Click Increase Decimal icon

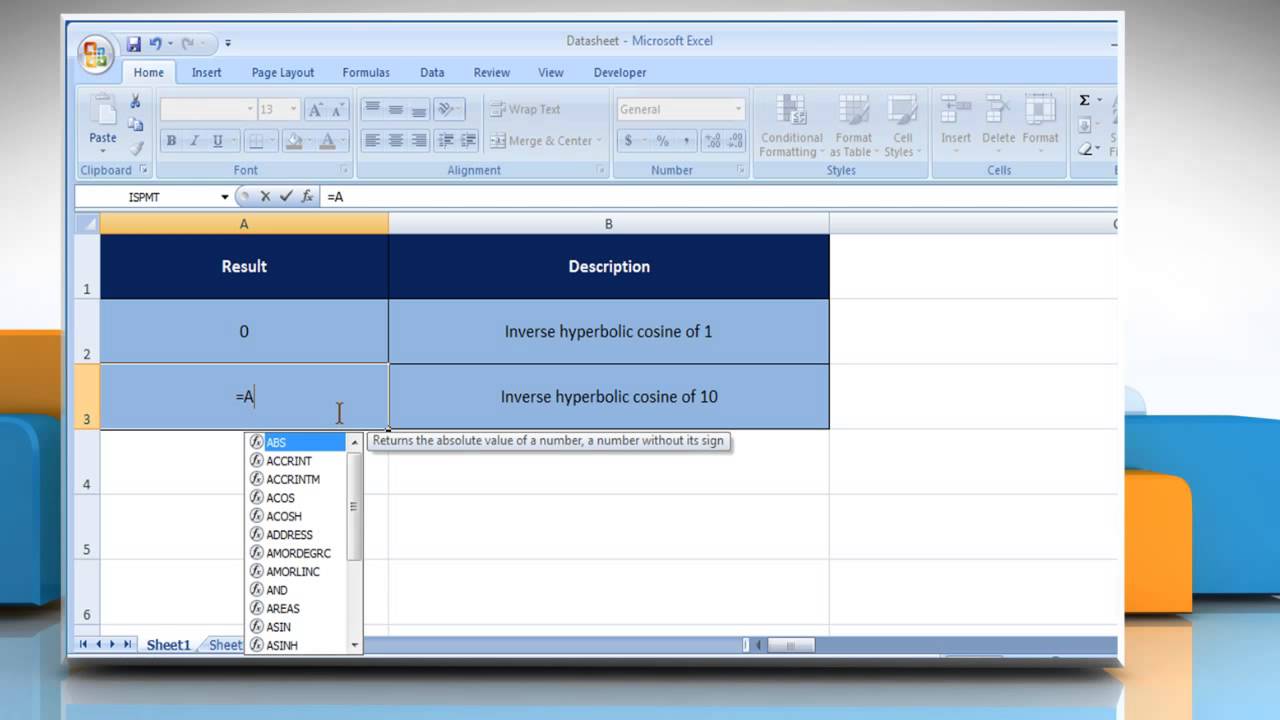(713, 141)
